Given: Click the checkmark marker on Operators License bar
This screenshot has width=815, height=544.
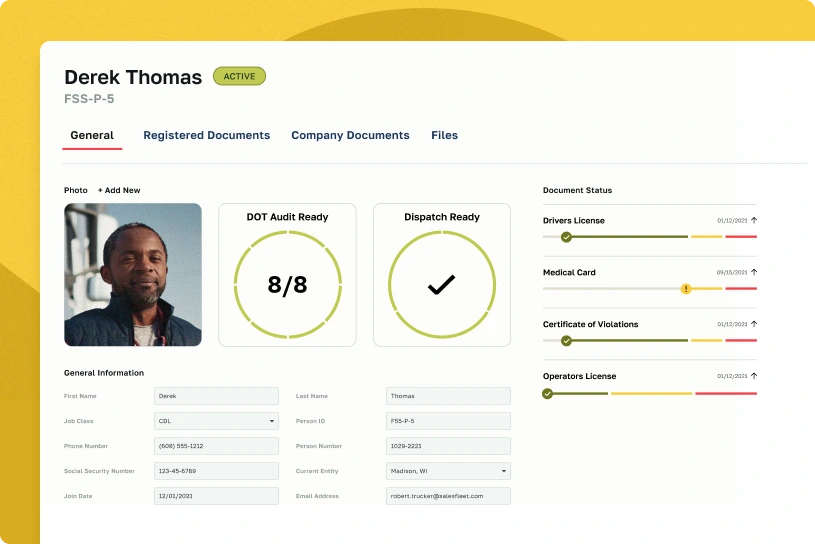Looking at the screenshot, I should [547, 393].
